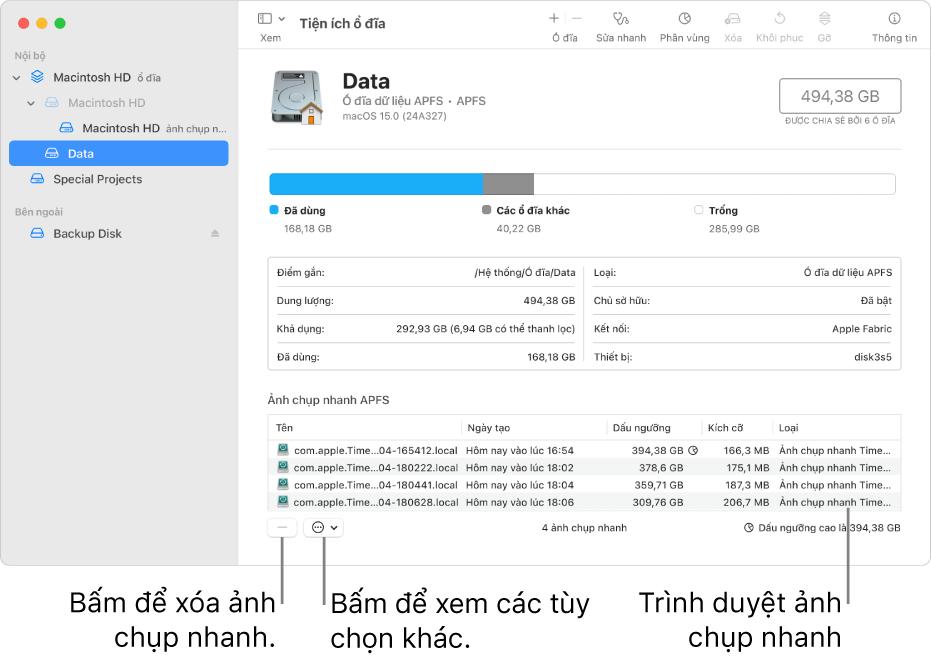Select snapshot com.apple.Time...04-180222.local
This screenshot has height=662, width=931.
(584, 468)
